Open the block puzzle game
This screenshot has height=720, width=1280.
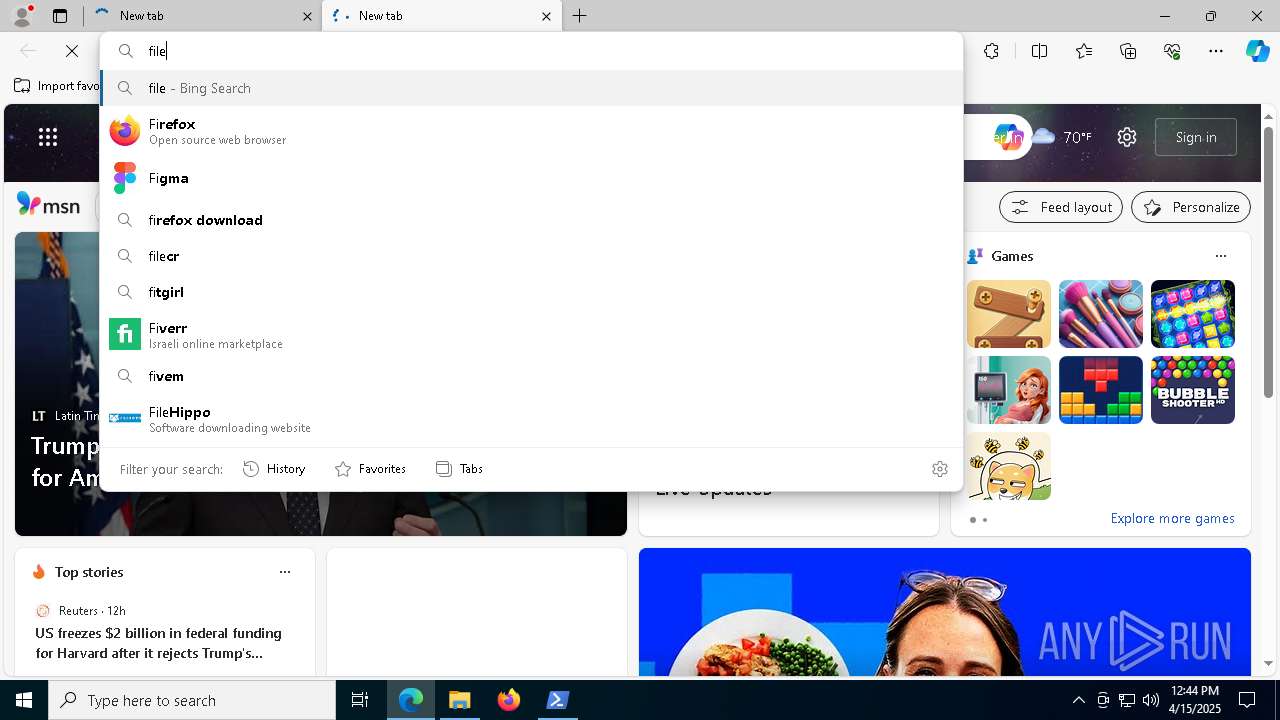1101,390
